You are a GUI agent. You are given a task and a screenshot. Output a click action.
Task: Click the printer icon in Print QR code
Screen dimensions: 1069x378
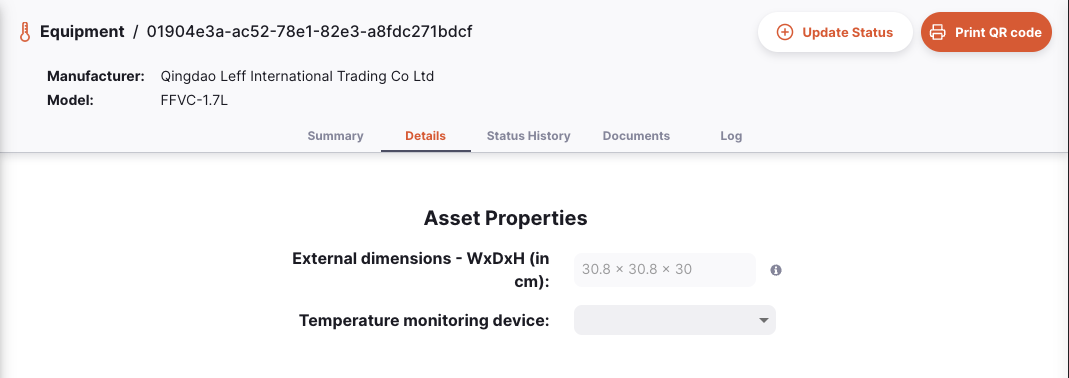point(938,32)
